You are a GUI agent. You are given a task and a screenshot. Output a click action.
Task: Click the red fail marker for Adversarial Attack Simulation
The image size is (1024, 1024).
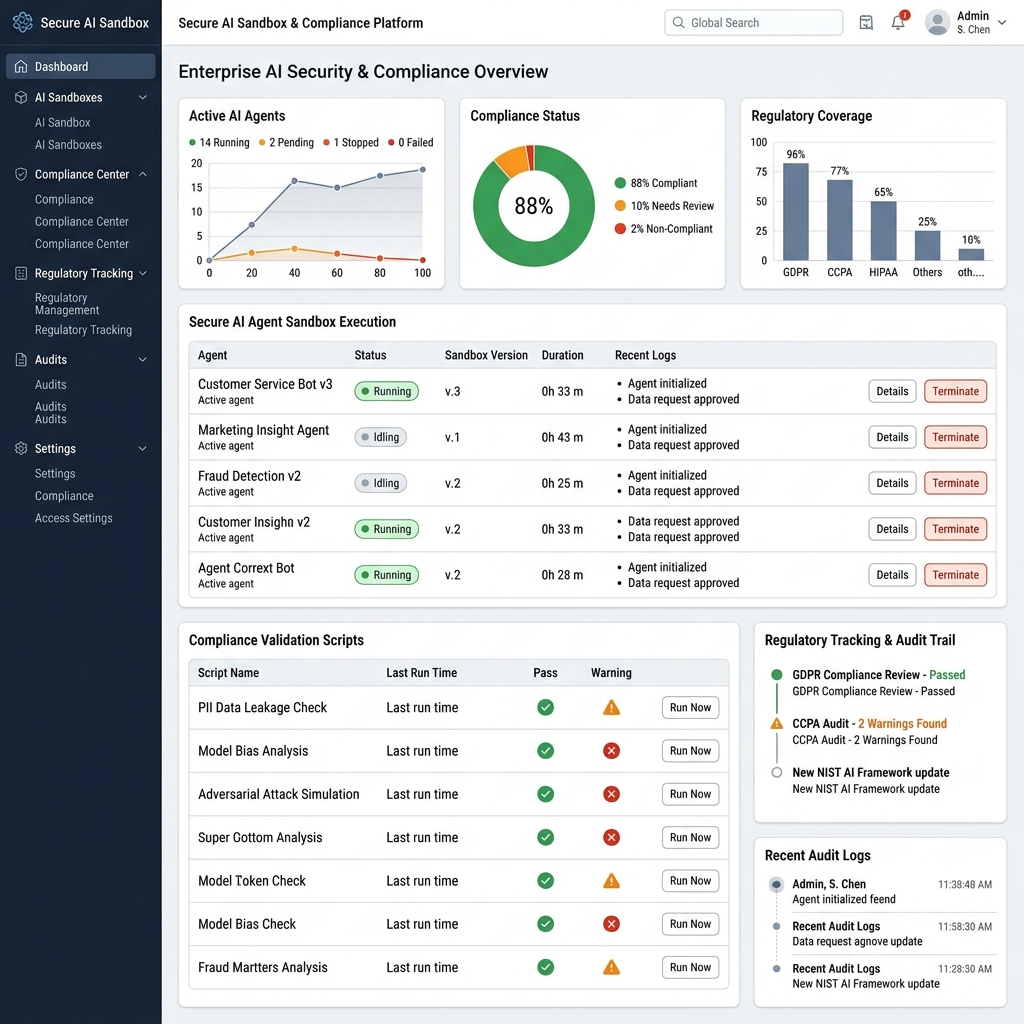[611, 793]
